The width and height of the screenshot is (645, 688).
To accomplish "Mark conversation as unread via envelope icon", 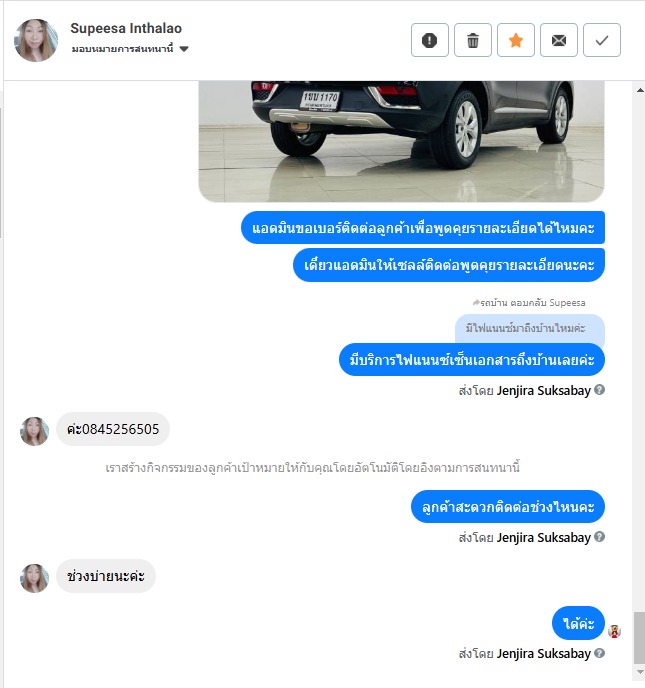I will 559,40.
